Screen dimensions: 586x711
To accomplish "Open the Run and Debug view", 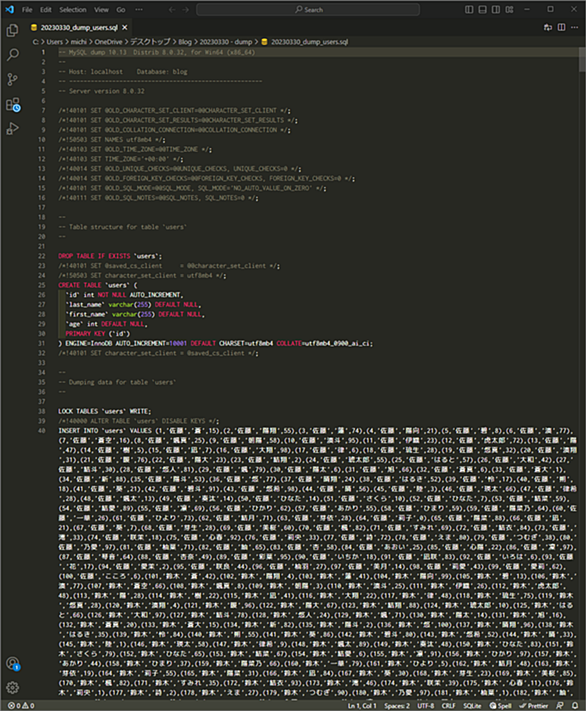I will (13, 129).
